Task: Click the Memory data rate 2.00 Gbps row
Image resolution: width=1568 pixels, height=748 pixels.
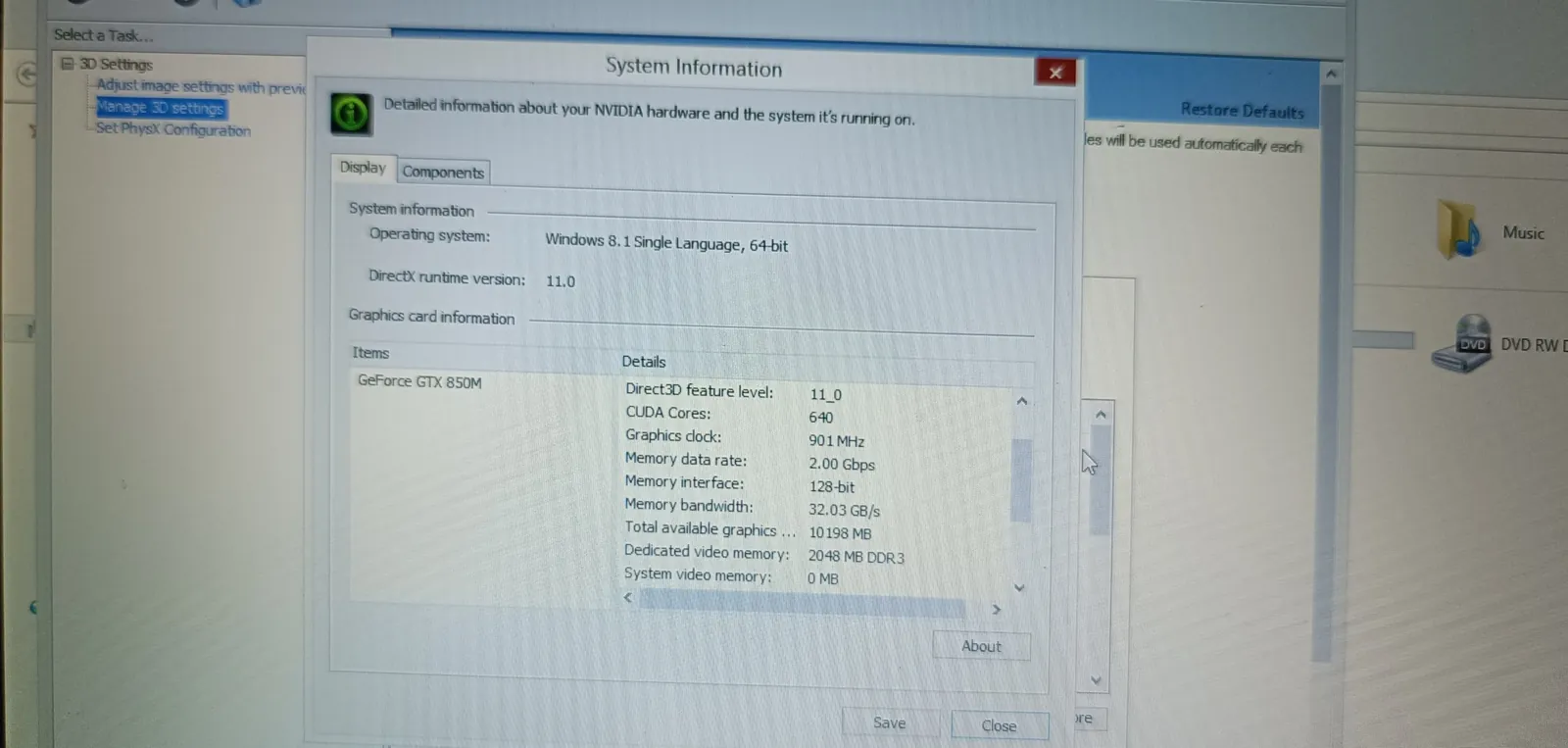Action: [750, 462]
